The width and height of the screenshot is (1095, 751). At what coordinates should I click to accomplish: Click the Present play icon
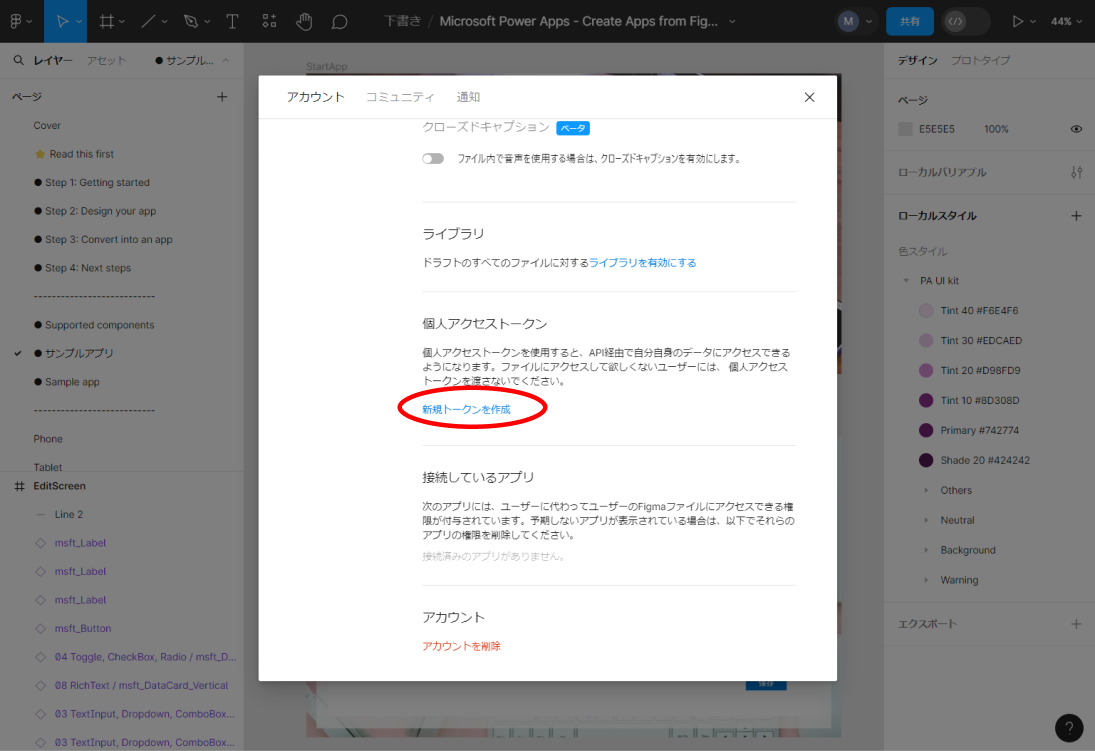[x=1017, y=22]
